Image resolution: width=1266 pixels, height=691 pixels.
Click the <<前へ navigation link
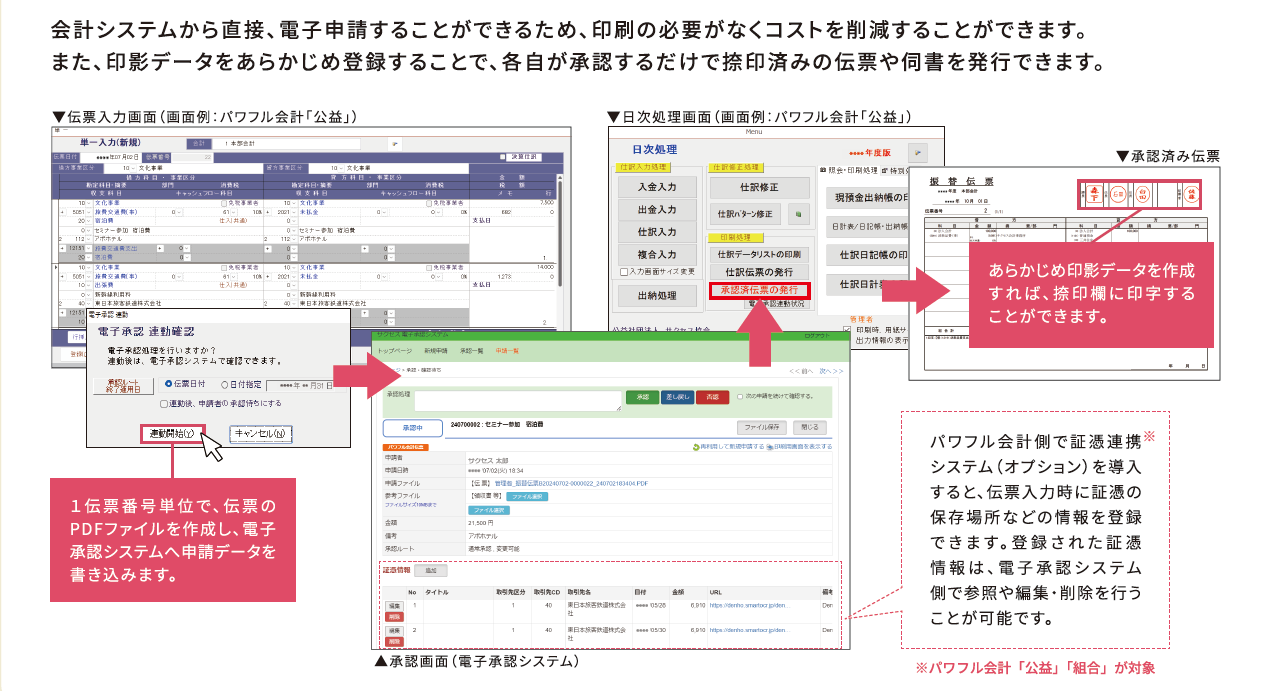click(802, 371)
